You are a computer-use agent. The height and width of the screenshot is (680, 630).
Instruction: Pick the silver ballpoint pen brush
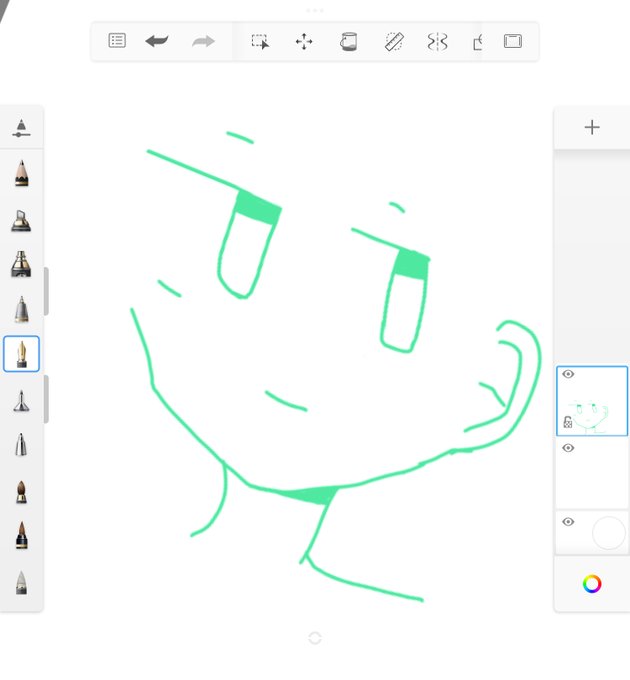pos(21,445)
